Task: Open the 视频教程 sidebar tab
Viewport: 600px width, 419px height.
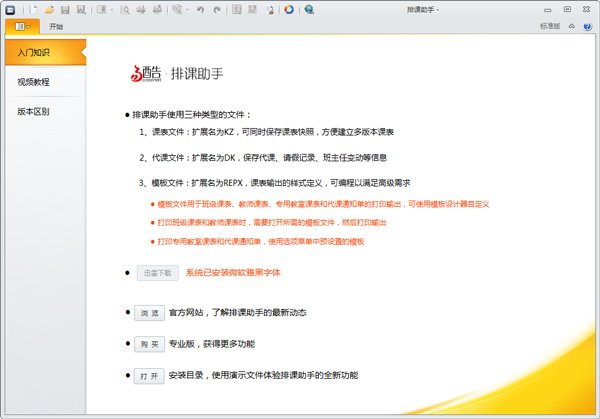Action: [x=46, y=82]
